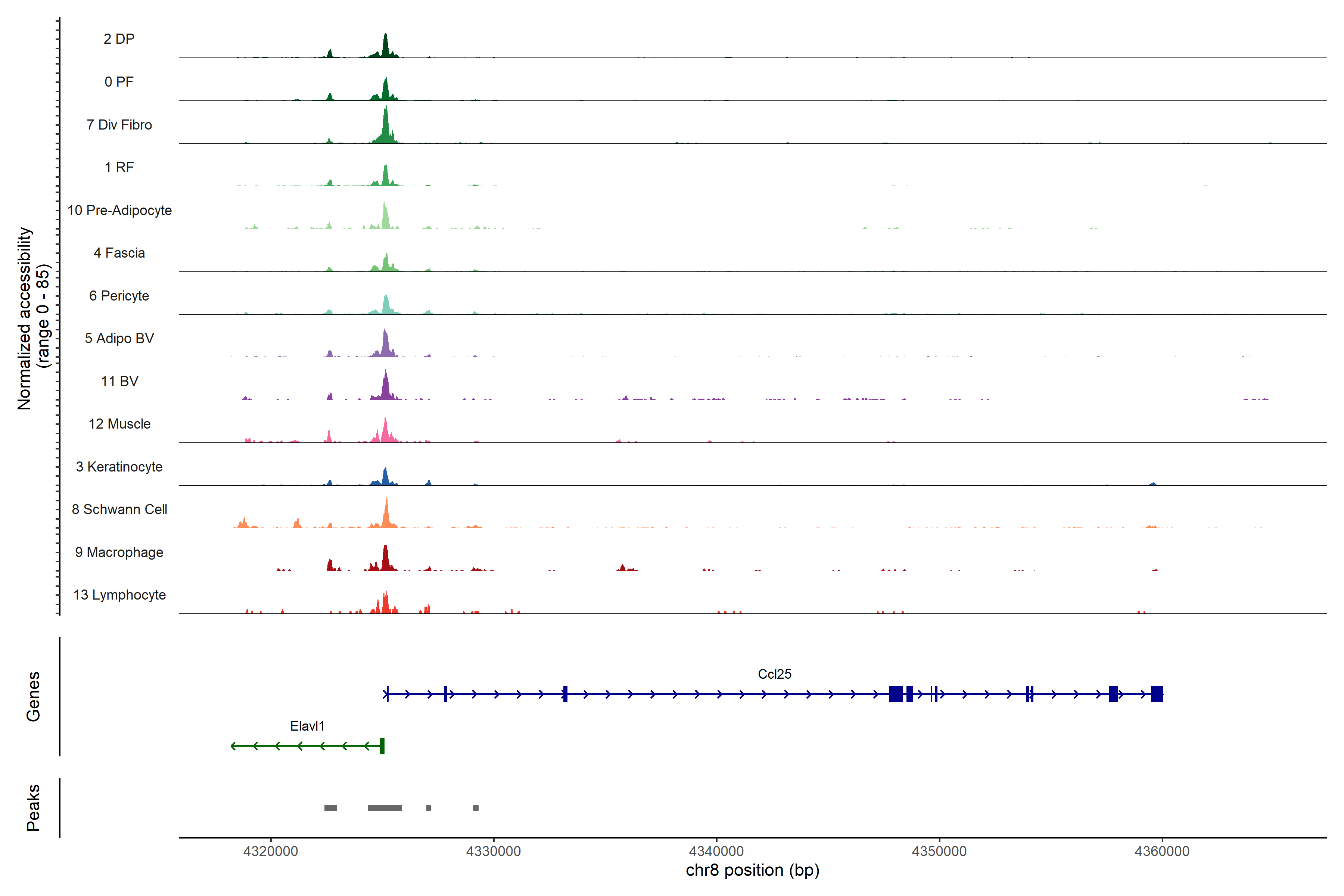The width and height of the screenshot is (1344, 896).
Task: Click the green Elavl1 exon block
Action: 382,746
